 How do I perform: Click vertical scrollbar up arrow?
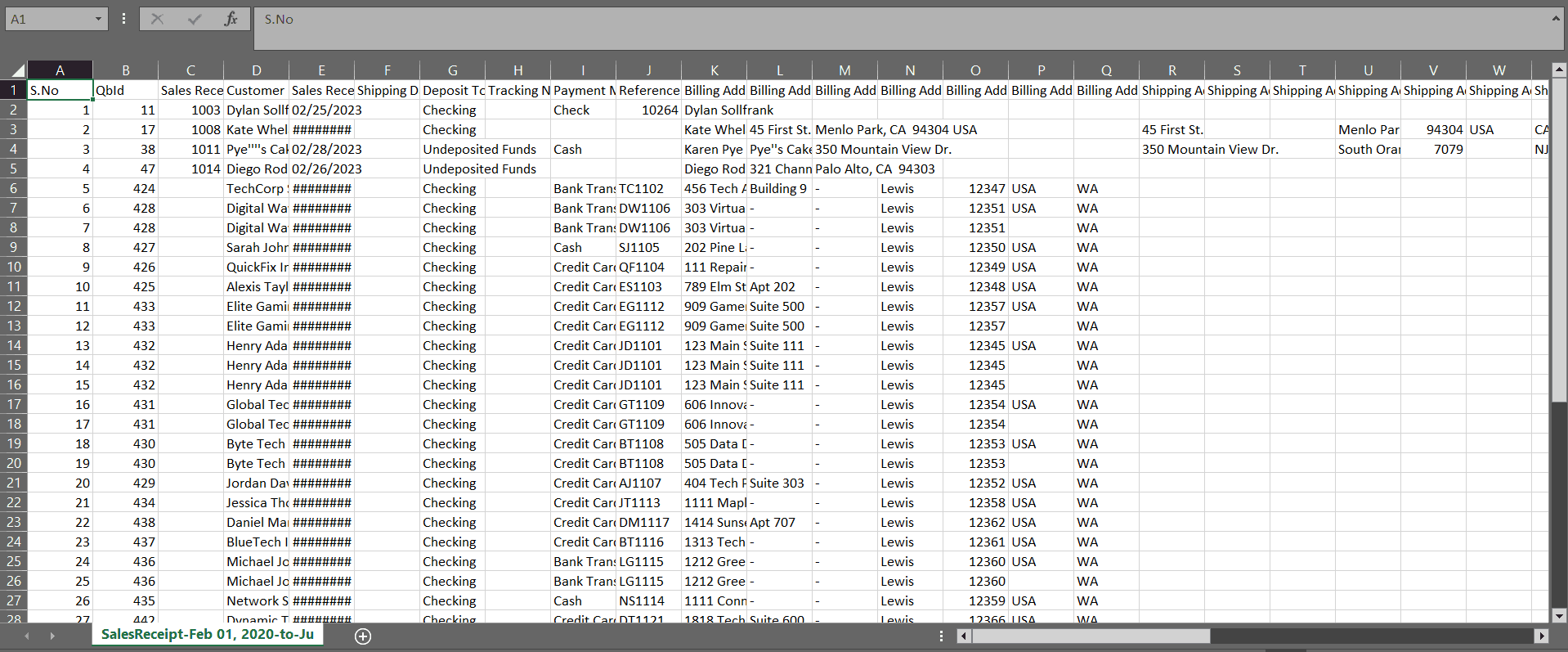coord(1559,70)
